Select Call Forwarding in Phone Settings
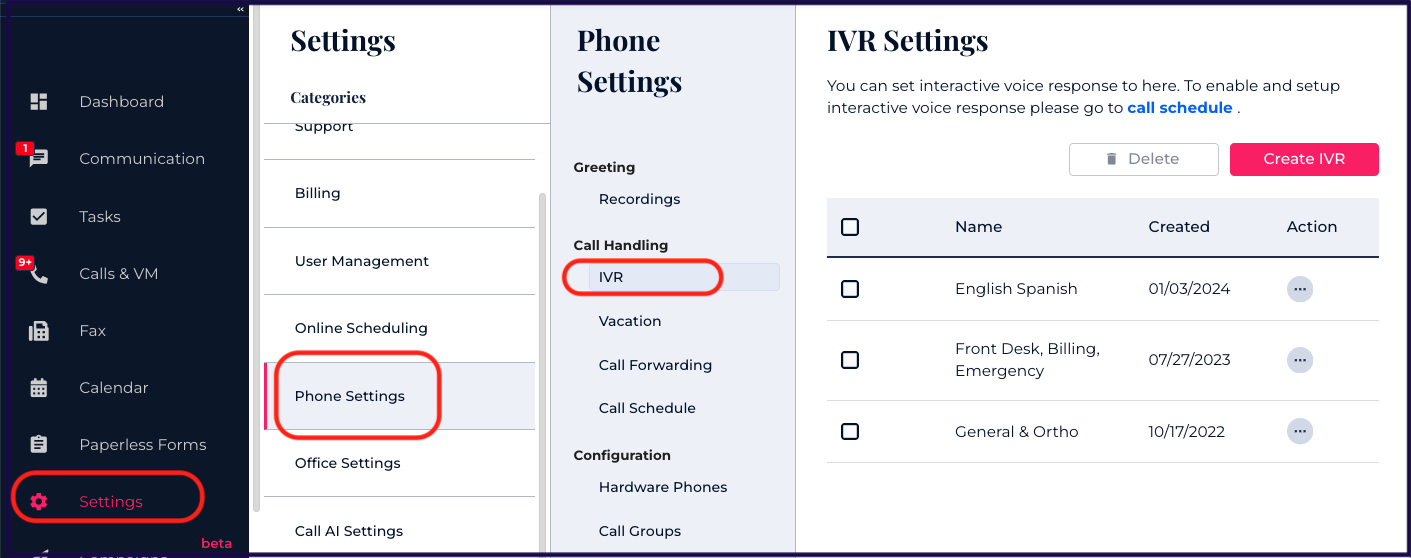Screen dimensions: 1411x558 pyautogui.click(x=655, y=365)
